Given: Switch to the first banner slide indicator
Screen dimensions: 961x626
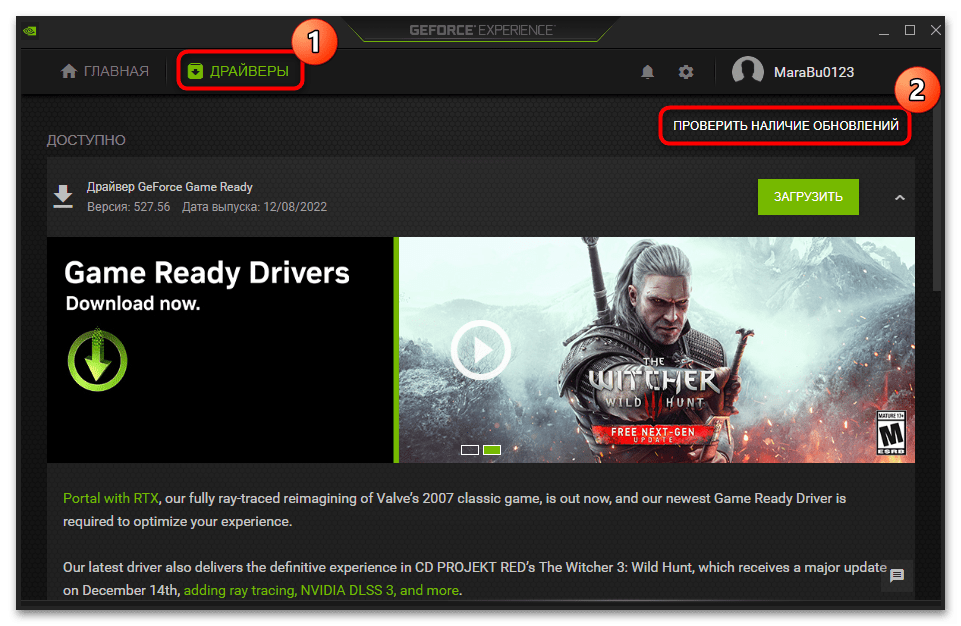Looking at the screenshot, I should pyautogui.click(x=470, y=450).
